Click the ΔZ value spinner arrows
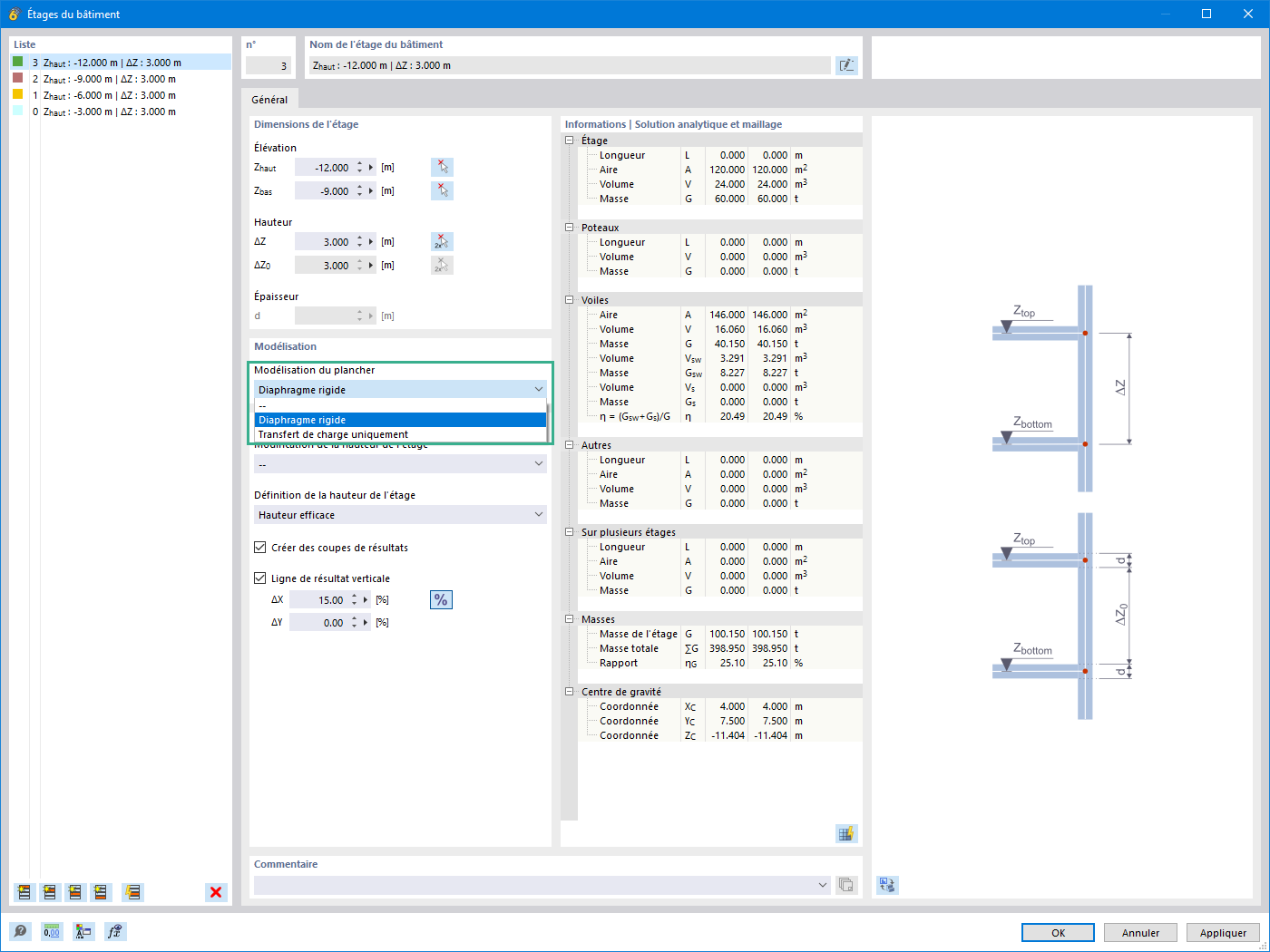This screenshot has height=952, width=1270. 360,242
